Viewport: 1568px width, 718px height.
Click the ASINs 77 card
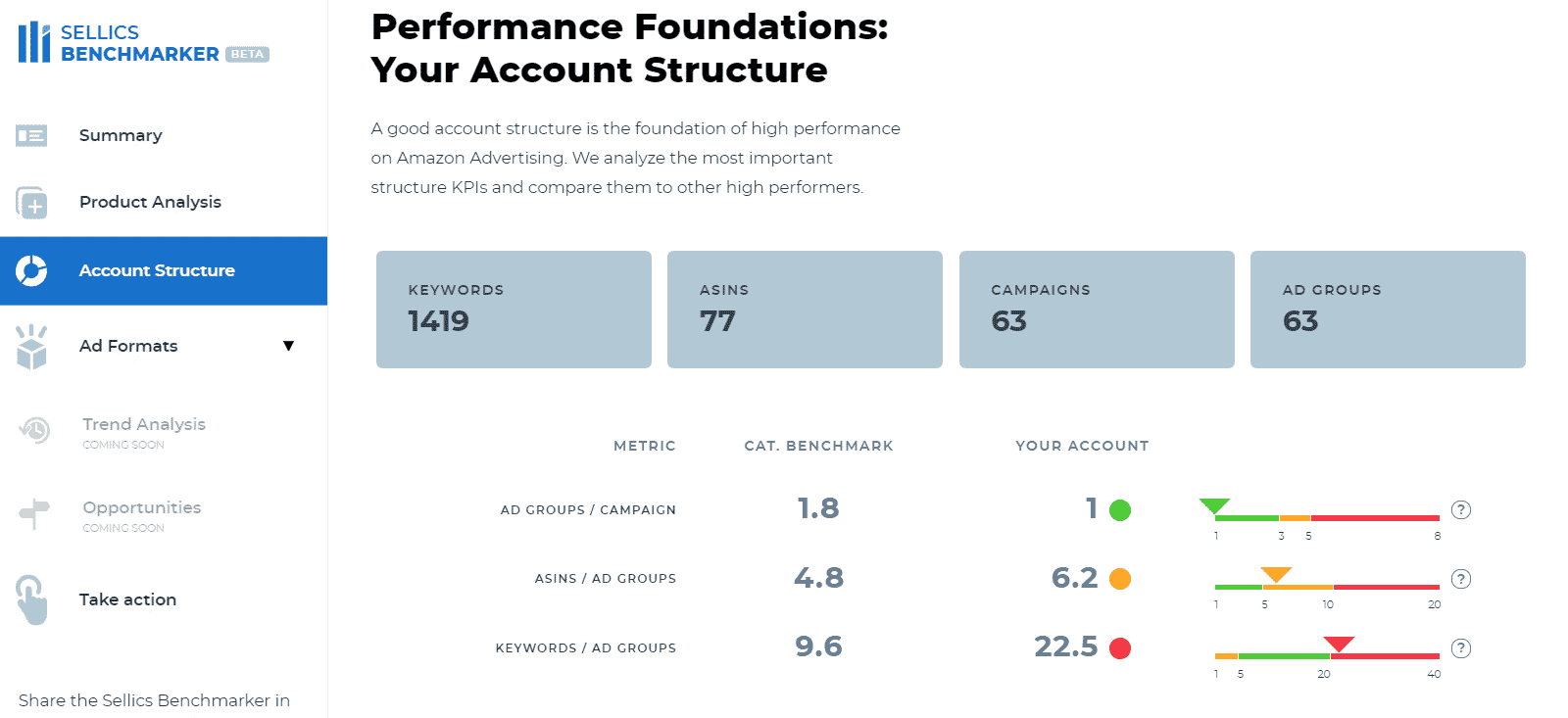tap(805, 310)
